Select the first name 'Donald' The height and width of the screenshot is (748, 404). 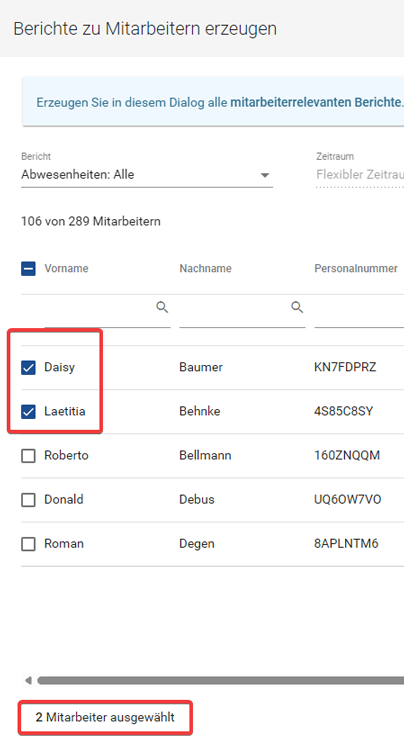pyautogui.click(x=64, y=499)
